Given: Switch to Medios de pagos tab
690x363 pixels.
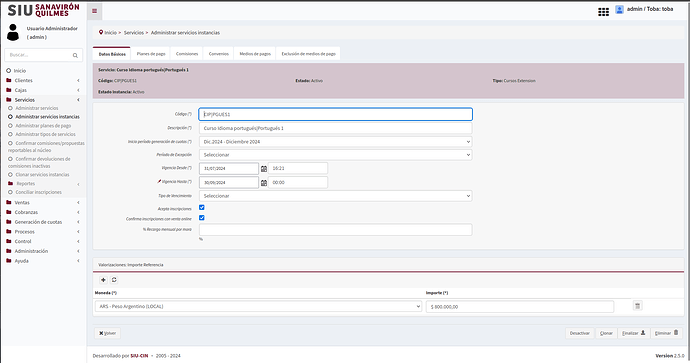Looking at the screenshot, I should point(255,54).
